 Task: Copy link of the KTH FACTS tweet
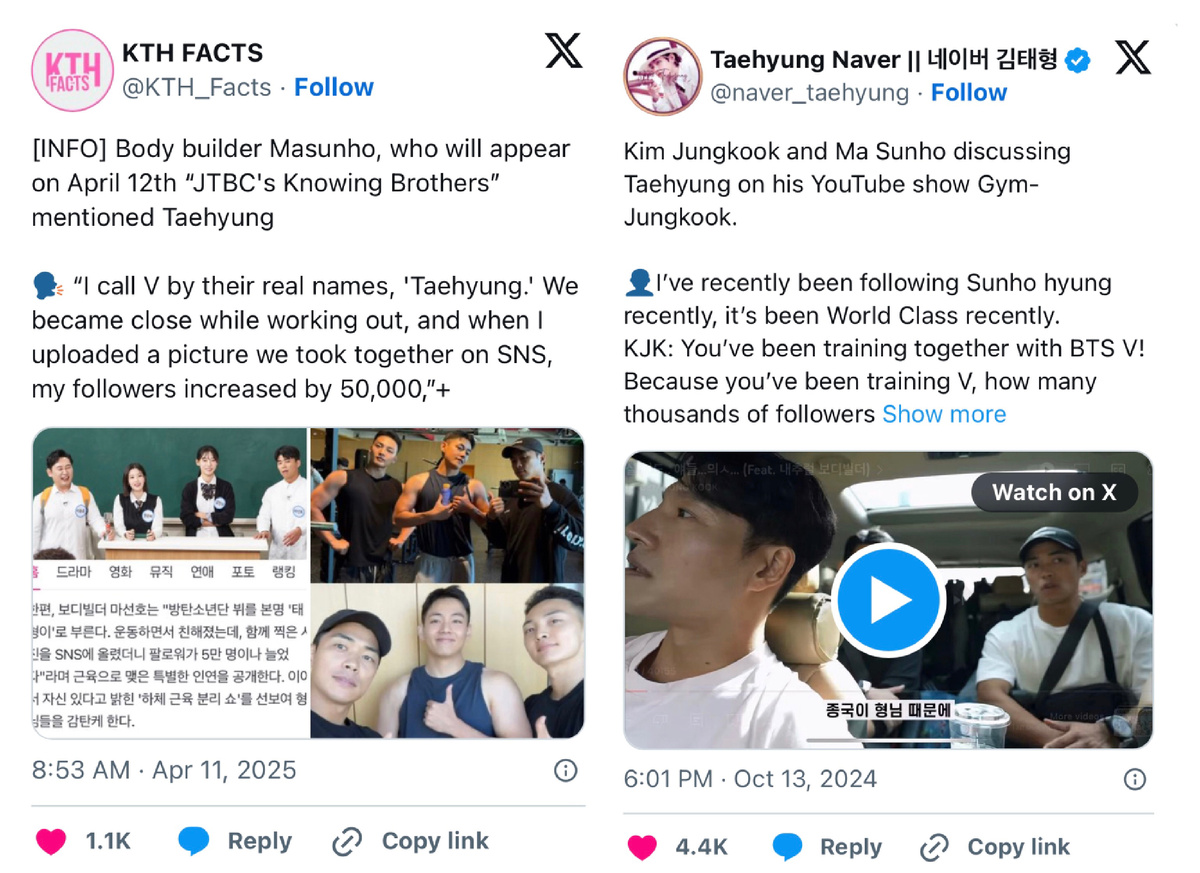coord(411,841)
